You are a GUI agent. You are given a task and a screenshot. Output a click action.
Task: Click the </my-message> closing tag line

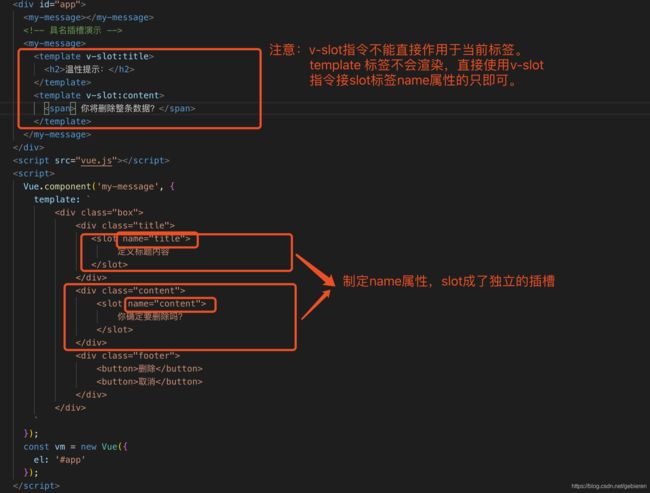[x=57, y=134]
